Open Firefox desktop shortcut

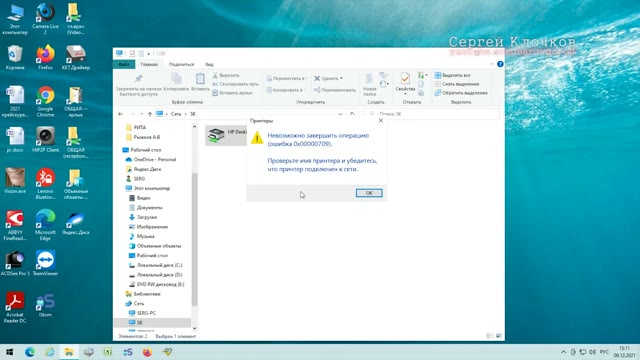pos(45,57)
